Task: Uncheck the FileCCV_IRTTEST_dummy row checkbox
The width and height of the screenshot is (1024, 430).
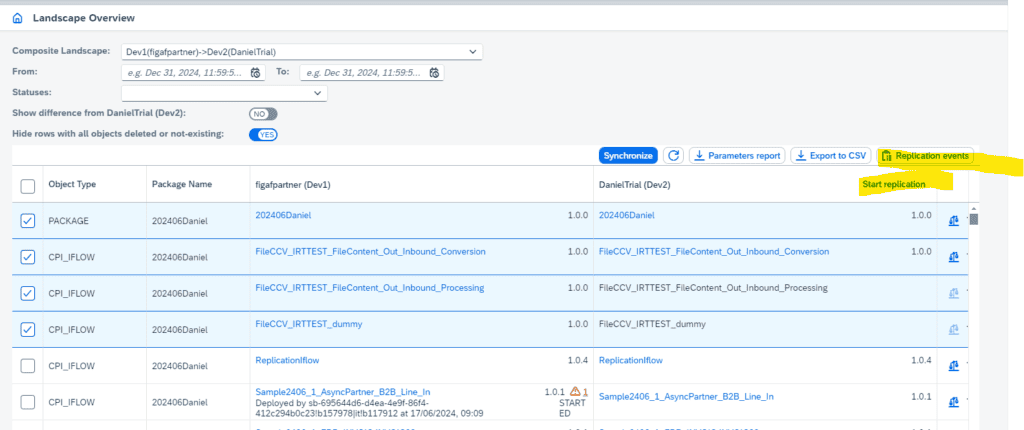Action: (27, 329)
